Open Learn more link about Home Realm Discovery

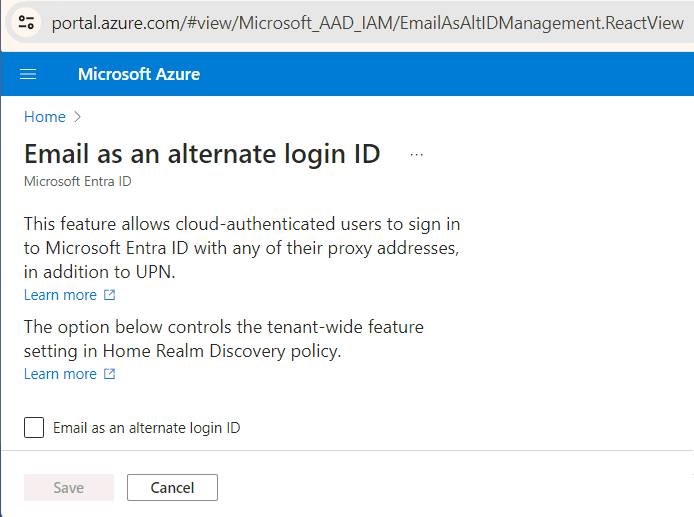[x=60, y=374]
